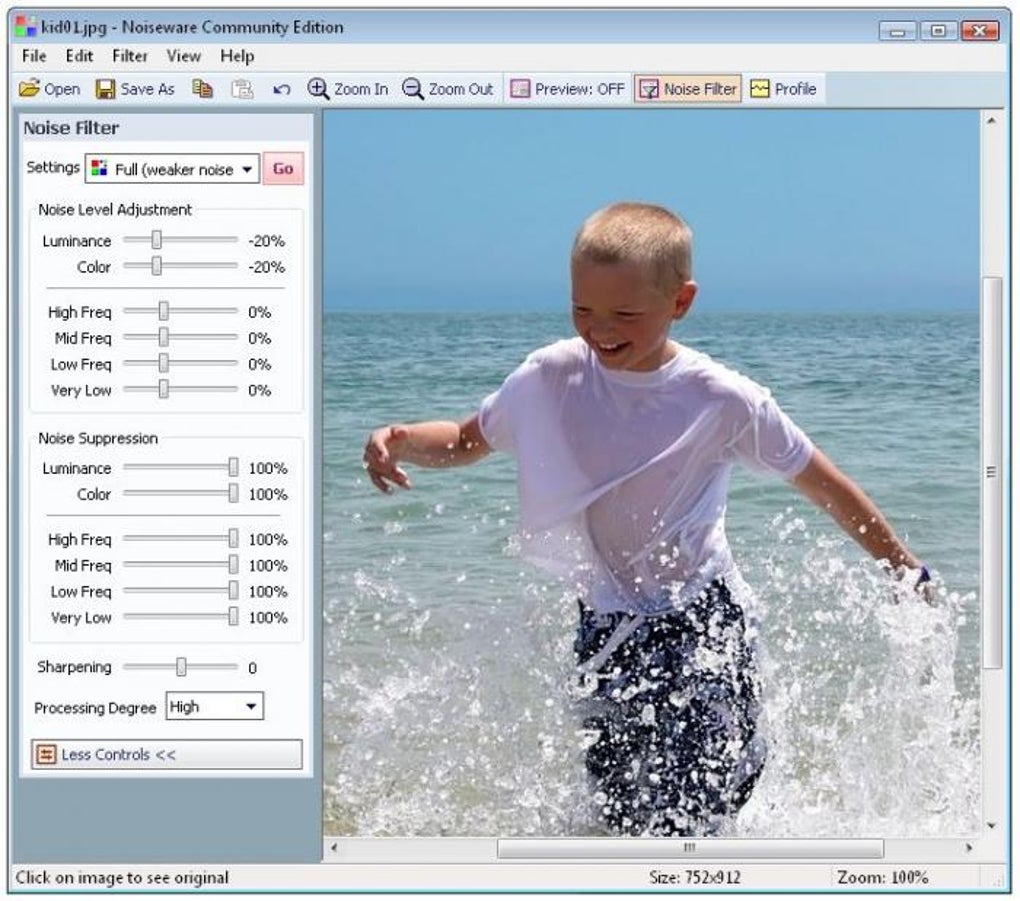Click the Noiseware app icon in title bar
Image resolution: width=1020 pixels, height=901 pixels.
click(25, 27)
